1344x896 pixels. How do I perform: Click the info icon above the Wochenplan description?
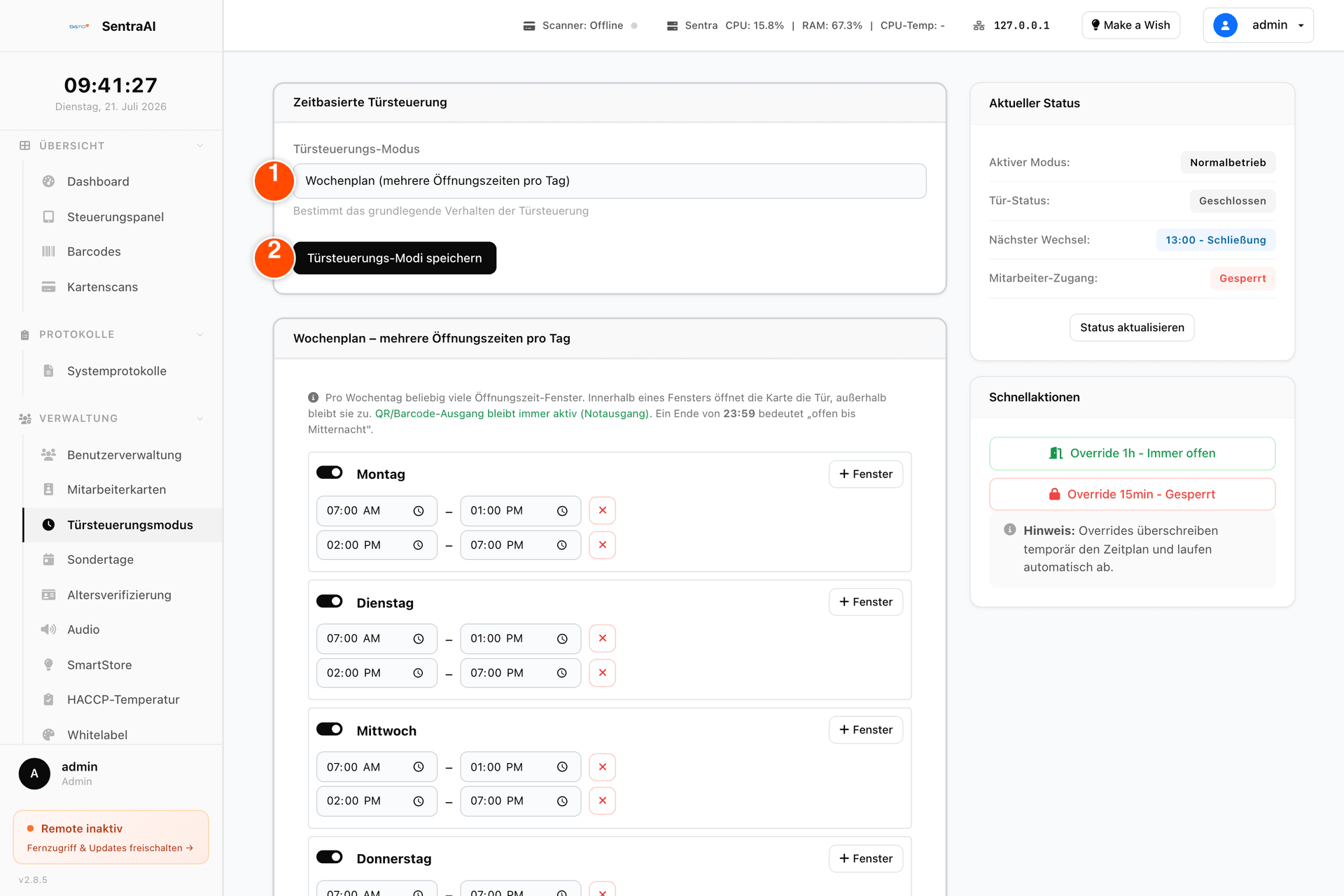coord(313,398)
